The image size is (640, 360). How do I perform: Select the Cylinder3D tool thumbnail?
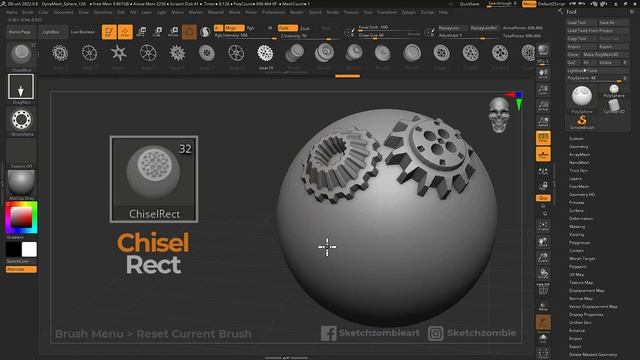point(614,107)
